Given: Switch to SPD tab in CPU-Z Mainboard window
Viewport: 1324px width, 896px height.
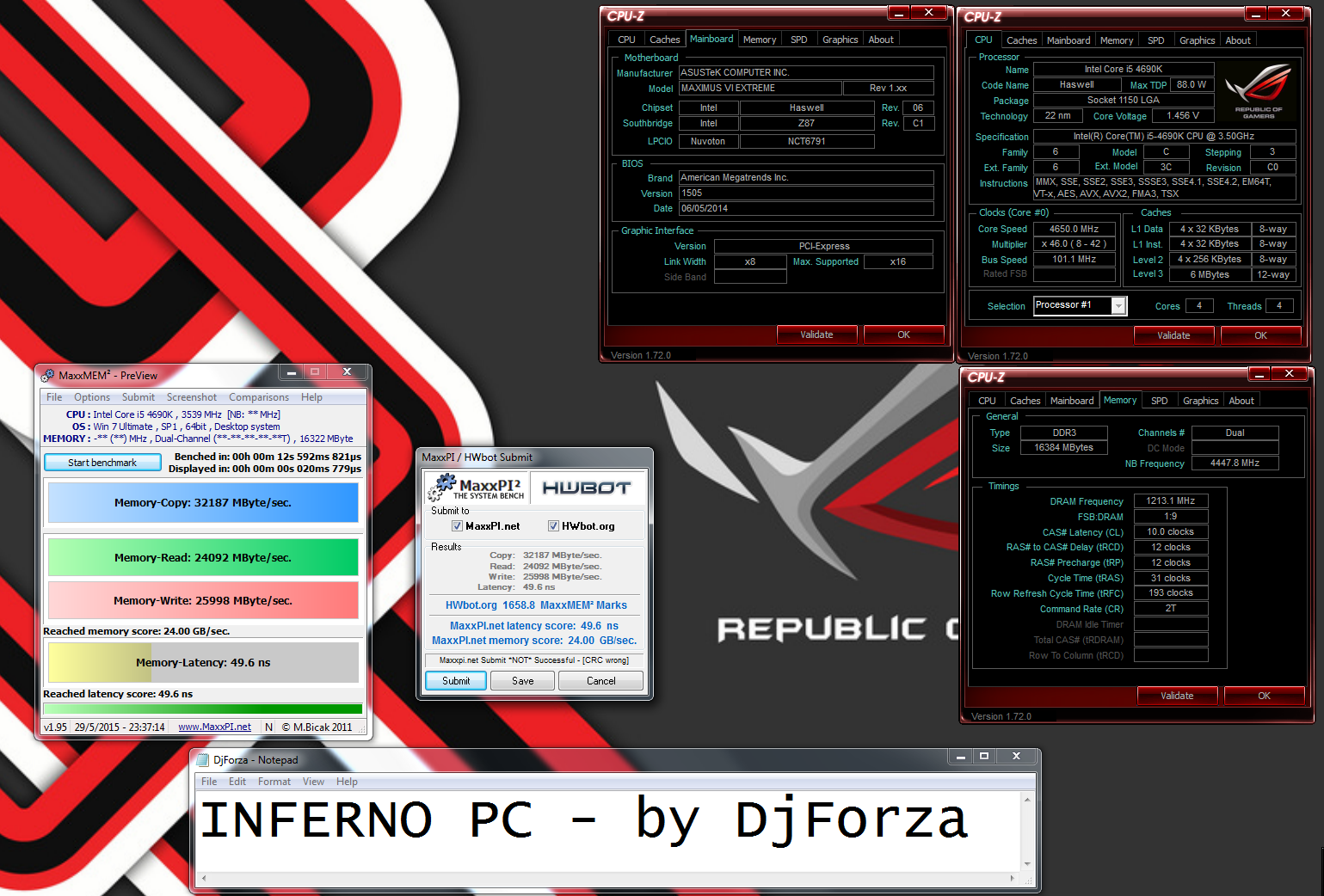Looking at the screenshot, I should 799,40.
